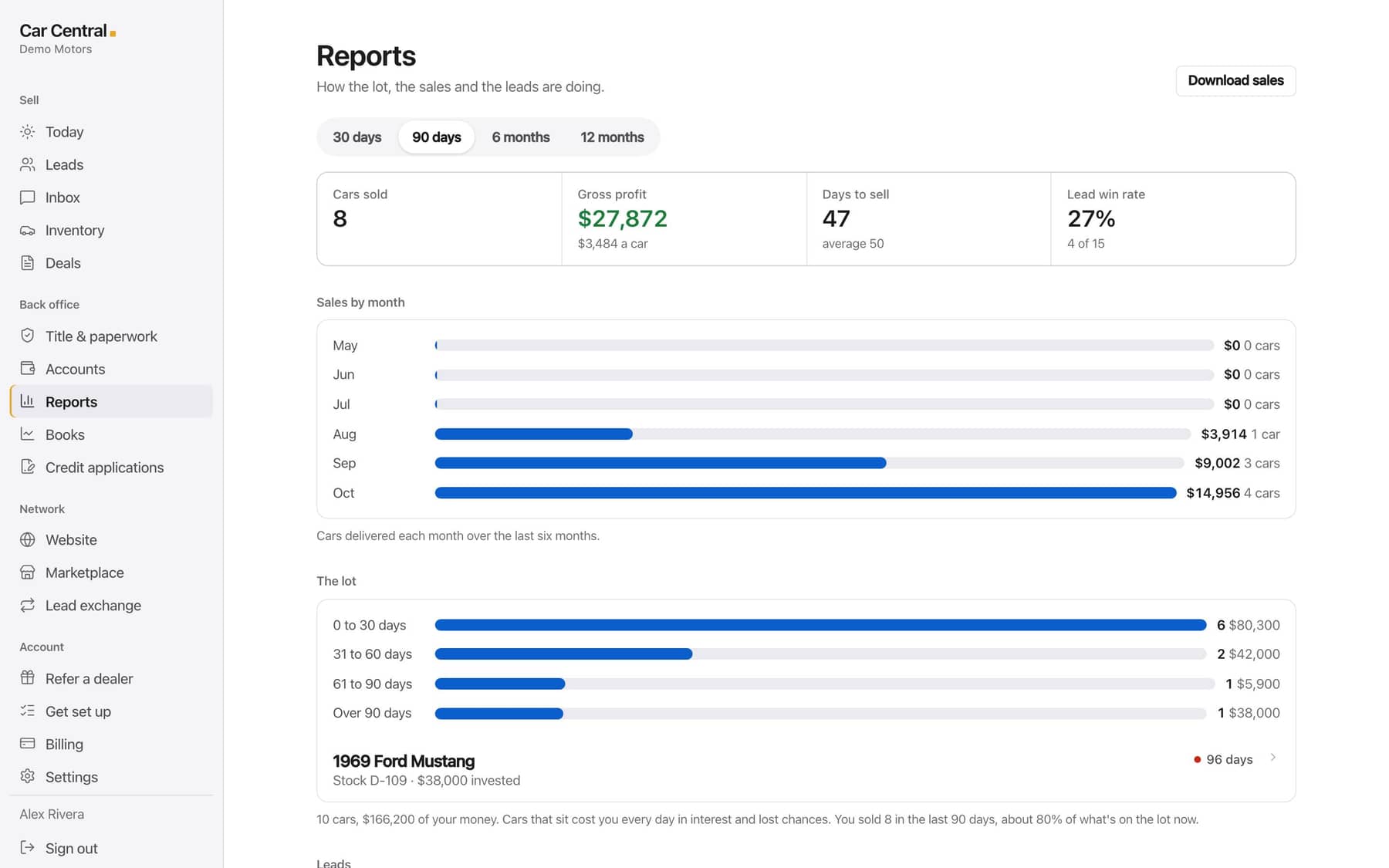This screenshot has height=868, width=1389.
Task: Switch to the 12 months range
Action: [x=612, y=137]
